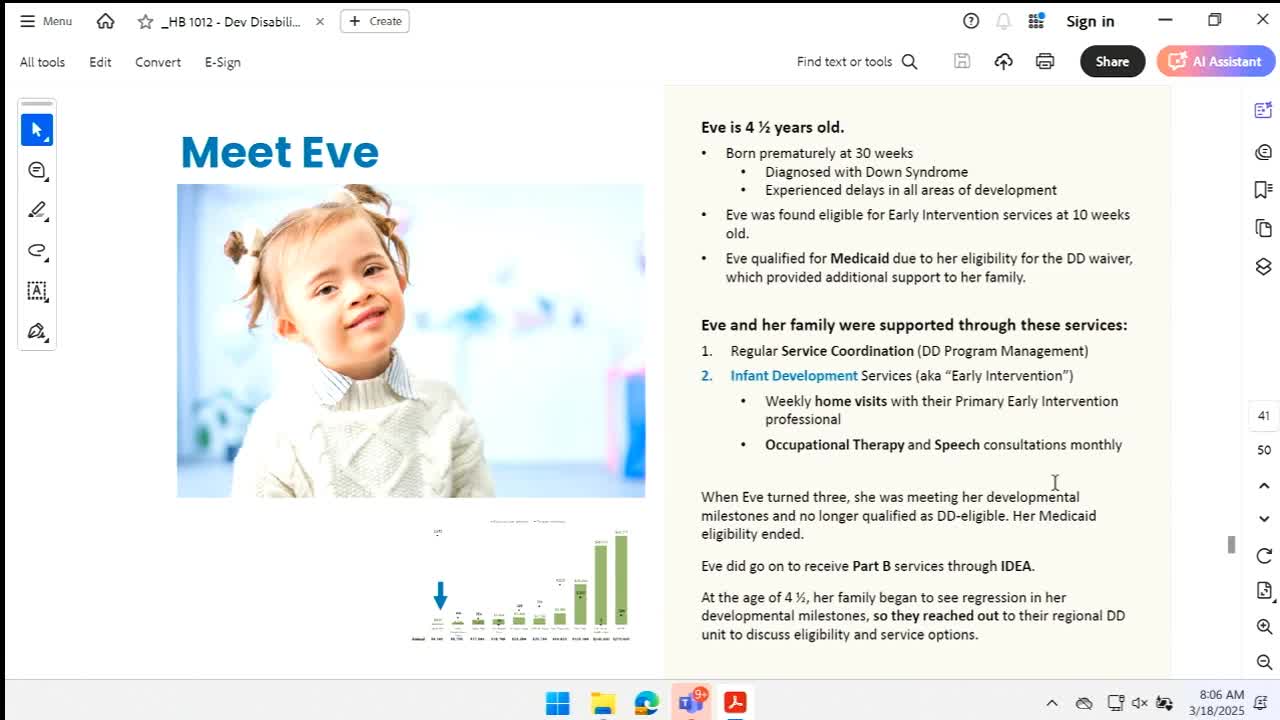Image resolution: width=1280 pixels, height=720 pixels.
Task: Click the text "Eve is 4 ½ years old."
Action: (773, 127)
